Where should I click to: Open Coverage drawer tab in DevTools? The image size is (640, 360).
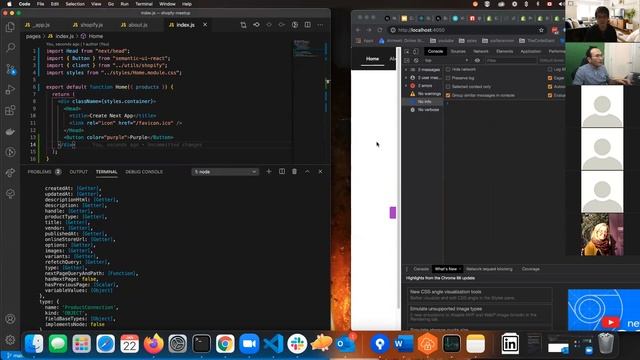pyautogui.click(x=531, y=269)
